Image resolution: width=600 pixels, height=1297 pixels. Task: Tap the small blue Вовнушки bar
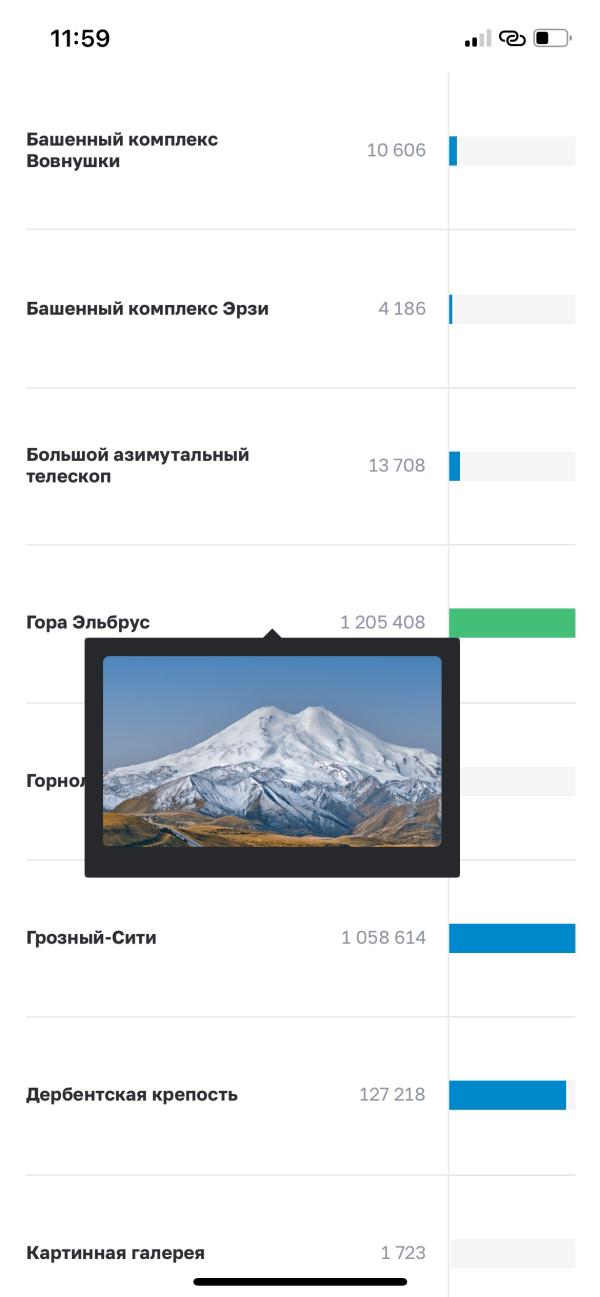453,150
